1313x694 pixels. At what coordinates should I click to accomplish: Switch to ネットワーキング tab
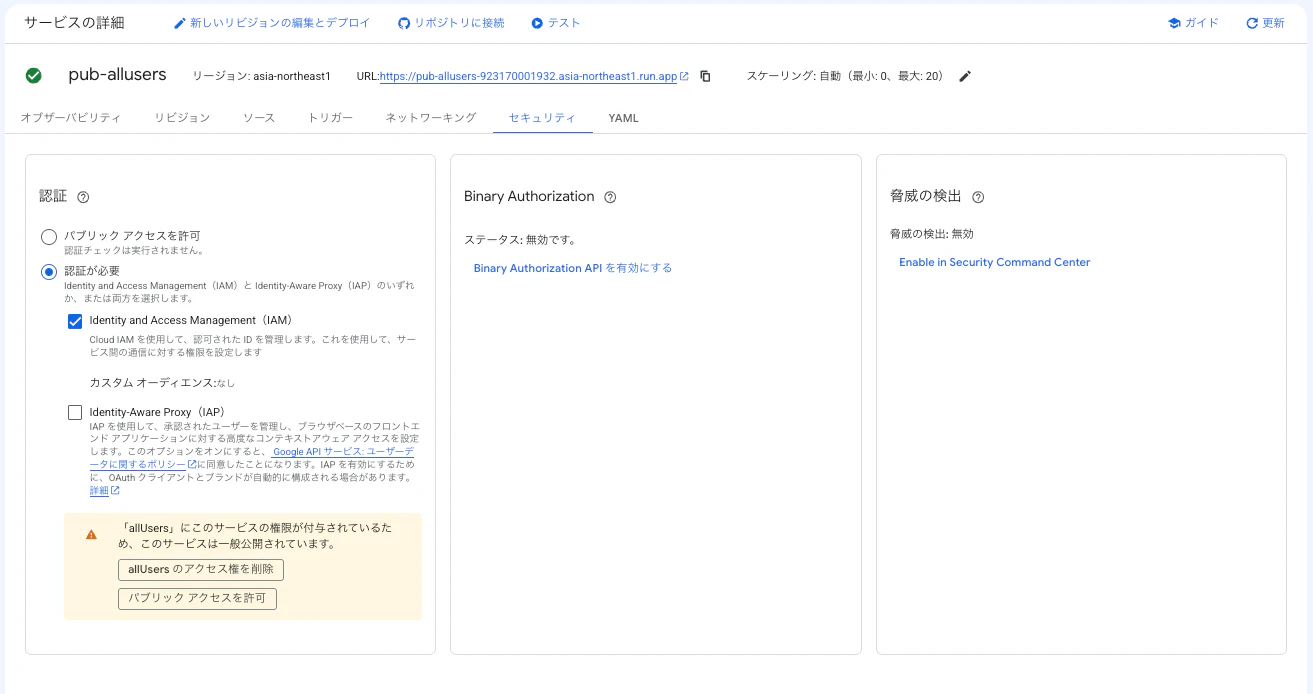(x=431, y=118)
